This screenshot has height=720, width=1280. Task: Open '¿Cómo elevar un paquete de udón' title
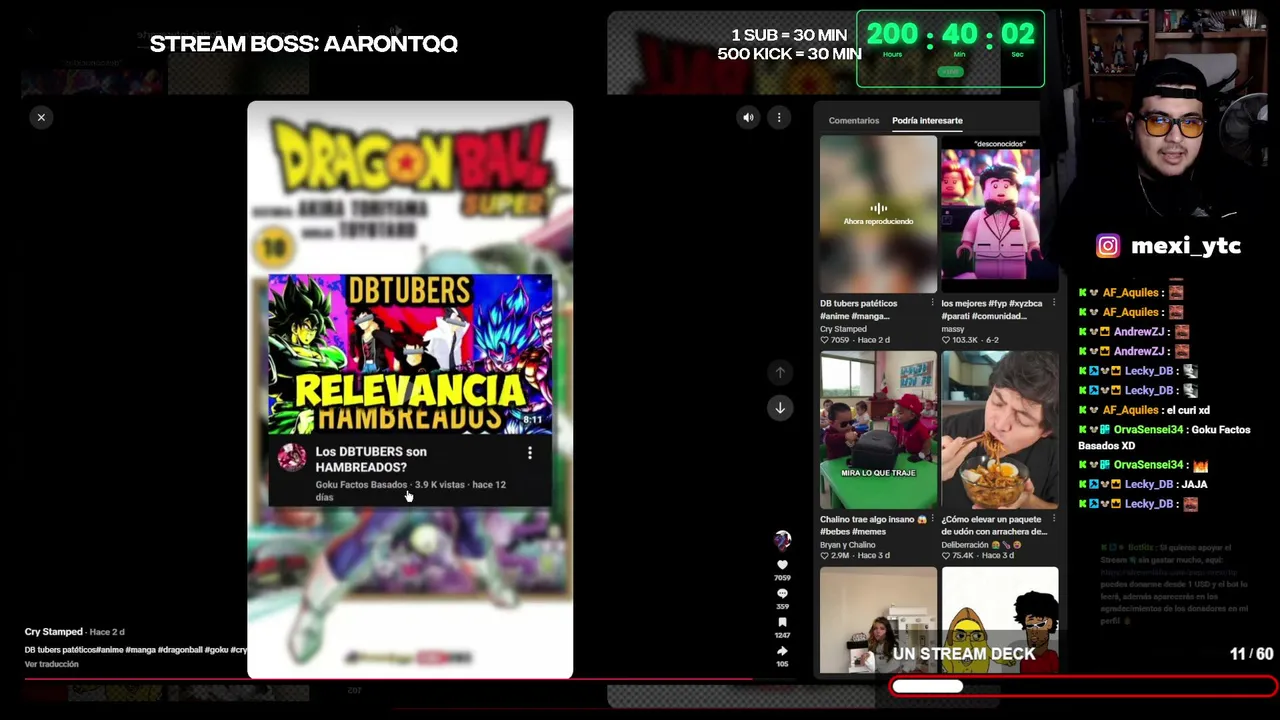pyautogui.click(x=994, y=525)
